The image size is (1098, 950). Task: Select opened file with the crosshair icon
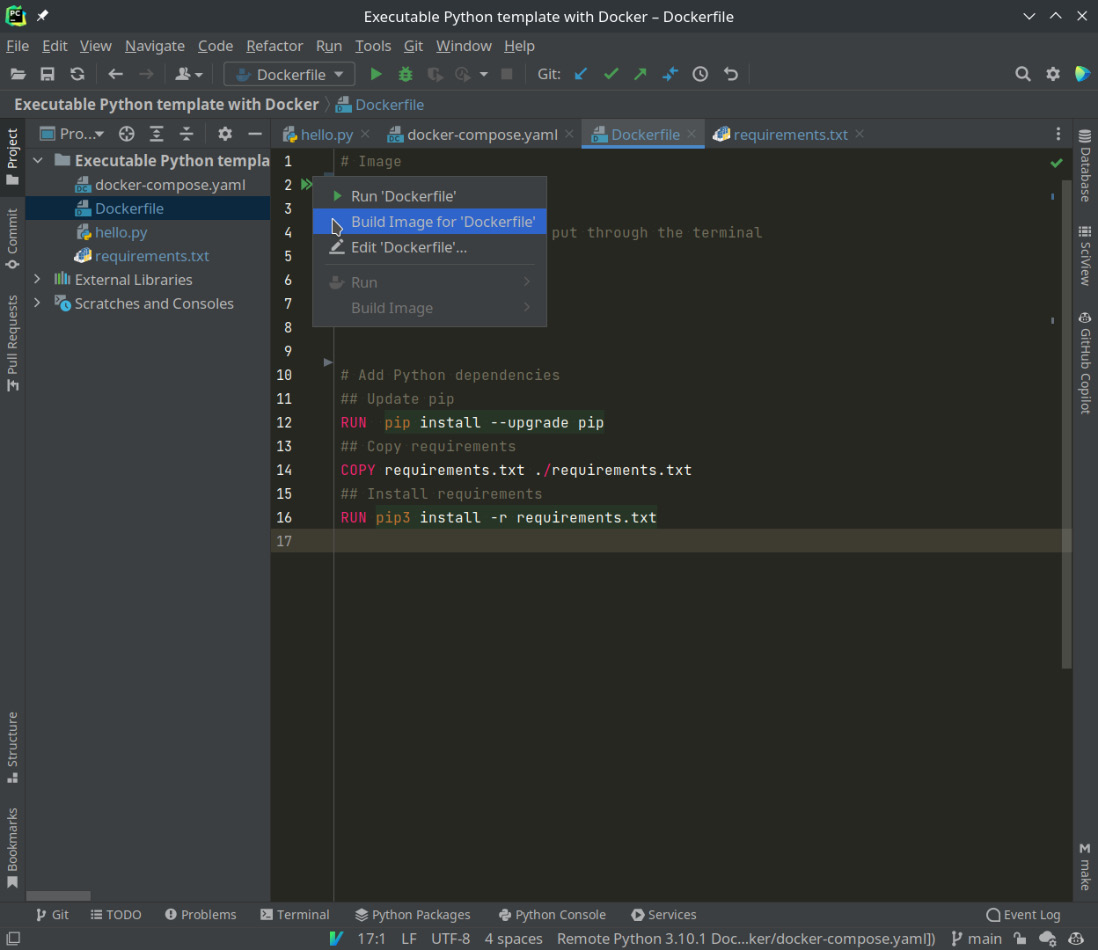[x=127, y=134]
